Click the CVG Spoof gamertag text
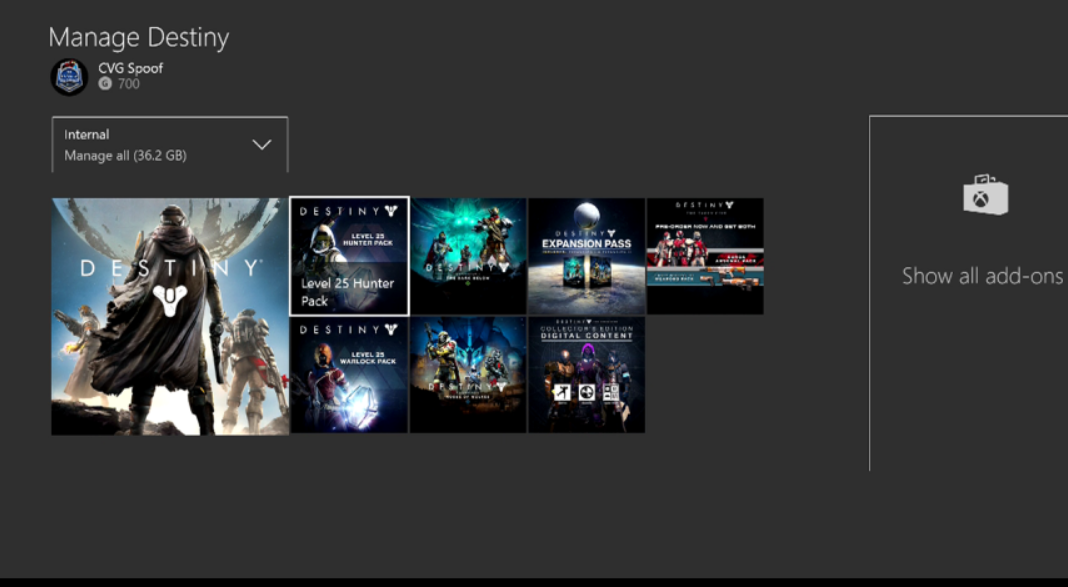The width and height of the screenshot is (1068, 587). click(x=131, y=68)
